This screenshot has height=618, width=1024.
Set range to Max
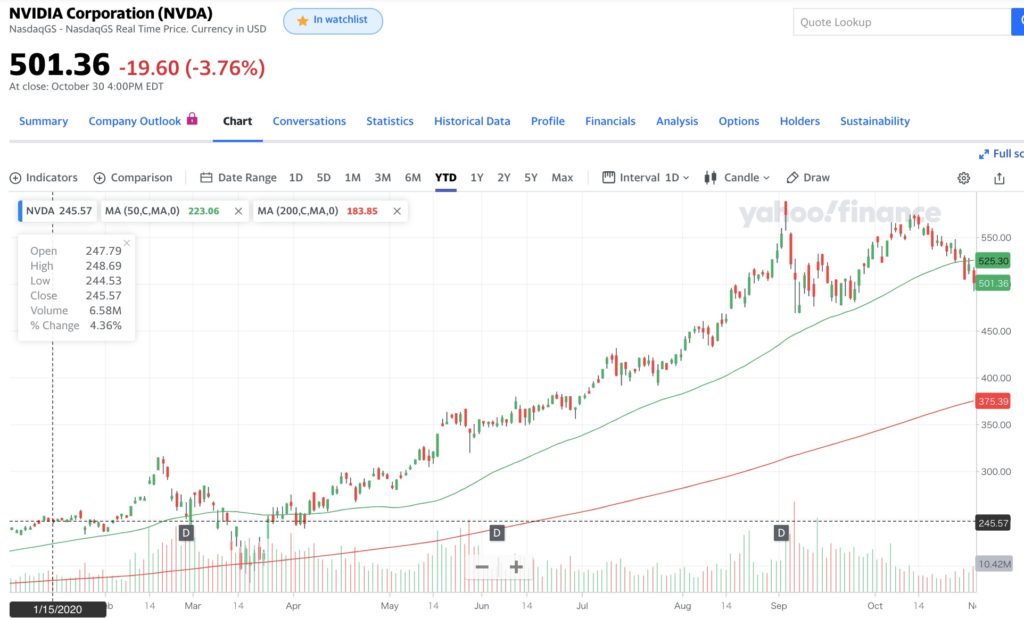click(562, 177)
